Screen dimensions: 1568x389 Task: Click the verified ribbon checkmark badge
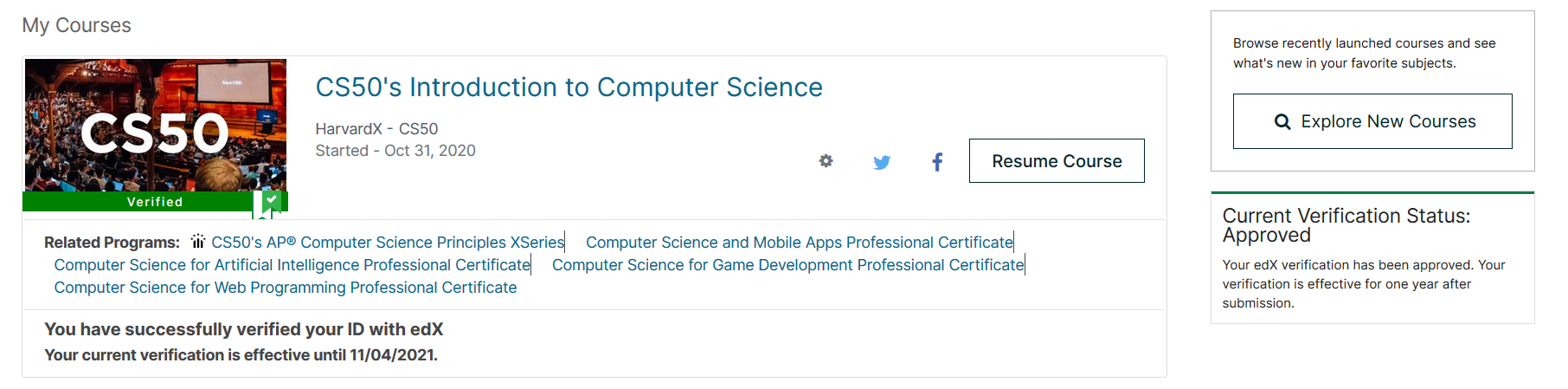[271, 201]
